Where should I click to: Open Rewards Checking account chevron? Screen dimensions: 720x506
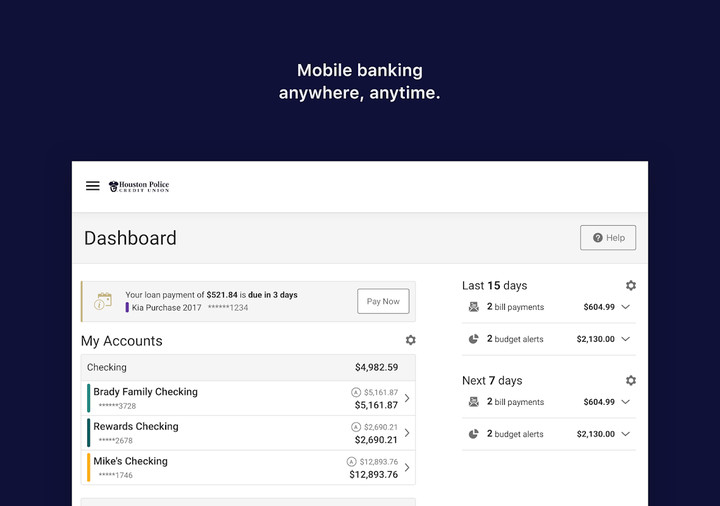click(x=407, y=433)
